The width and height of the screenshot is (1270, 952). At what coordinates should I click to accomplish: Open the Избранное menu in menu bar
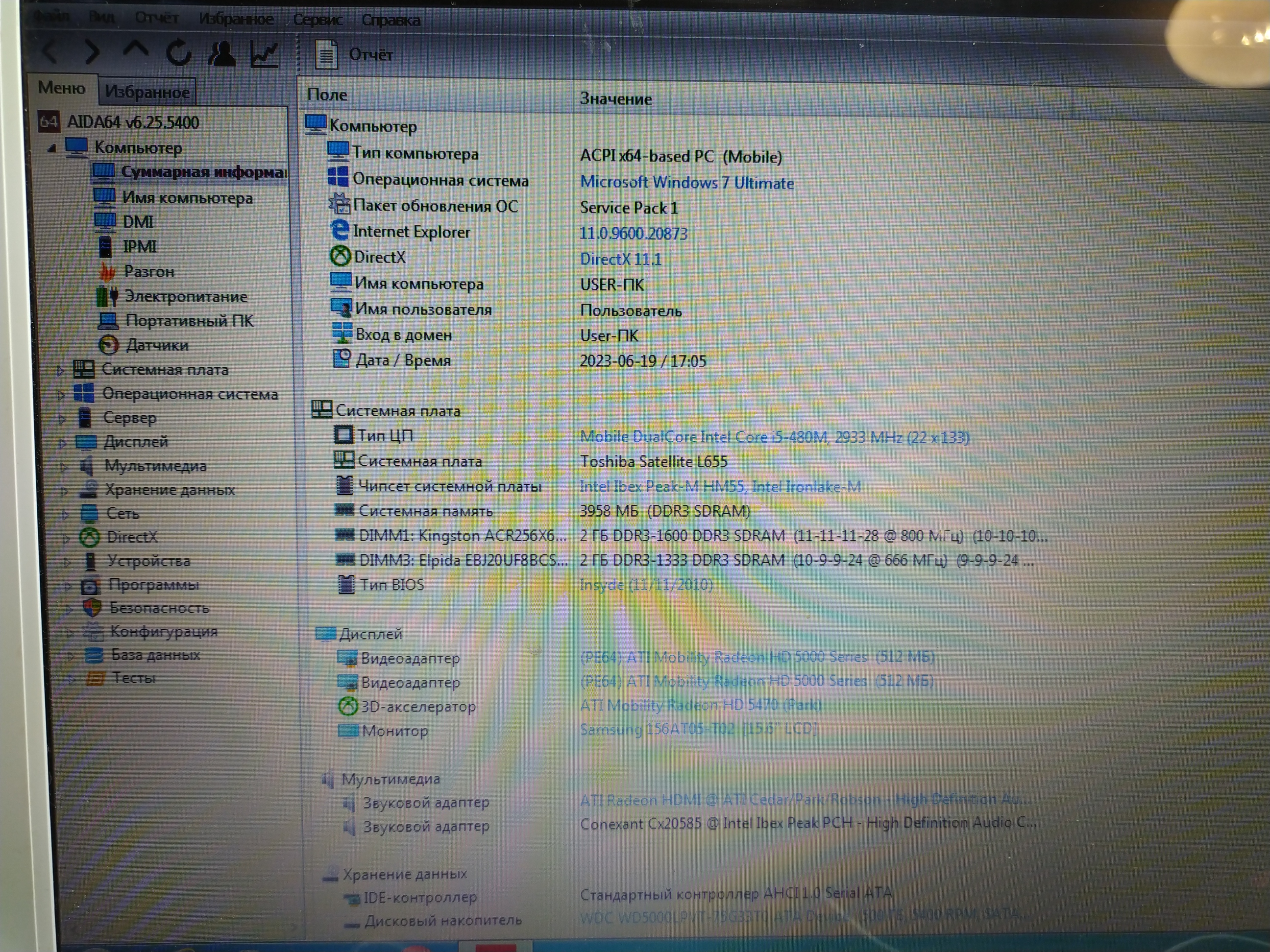(236, 19)
